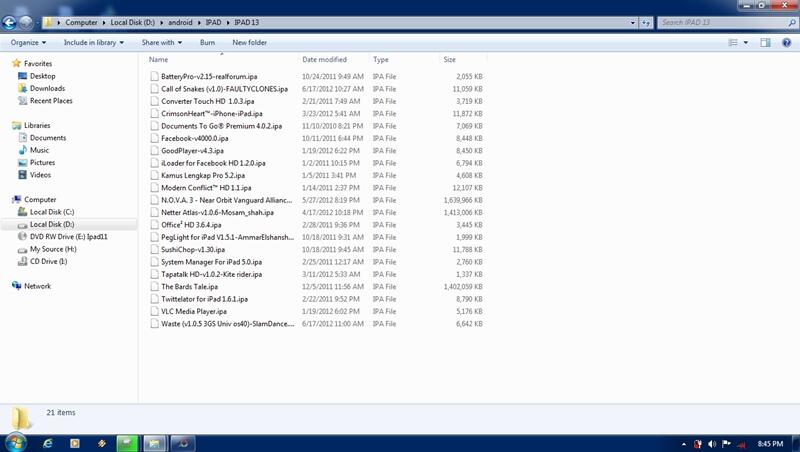Select Network in the navigation pane
The width and height of the screenshot is (800, 452).
click(37, 286)
